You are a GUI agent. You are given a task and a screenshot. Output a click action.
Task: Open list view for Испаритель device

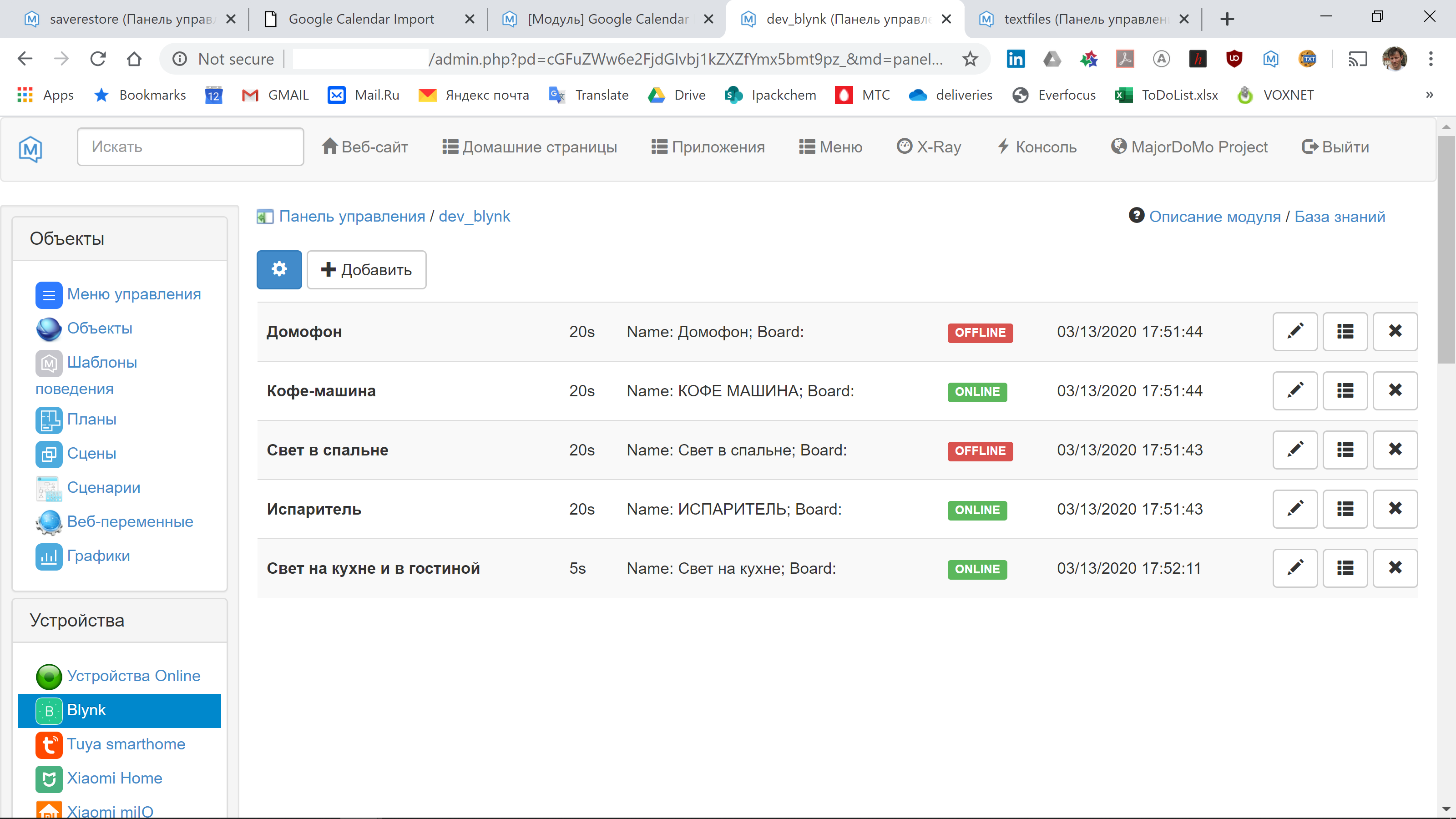(x=1345, y=509)
